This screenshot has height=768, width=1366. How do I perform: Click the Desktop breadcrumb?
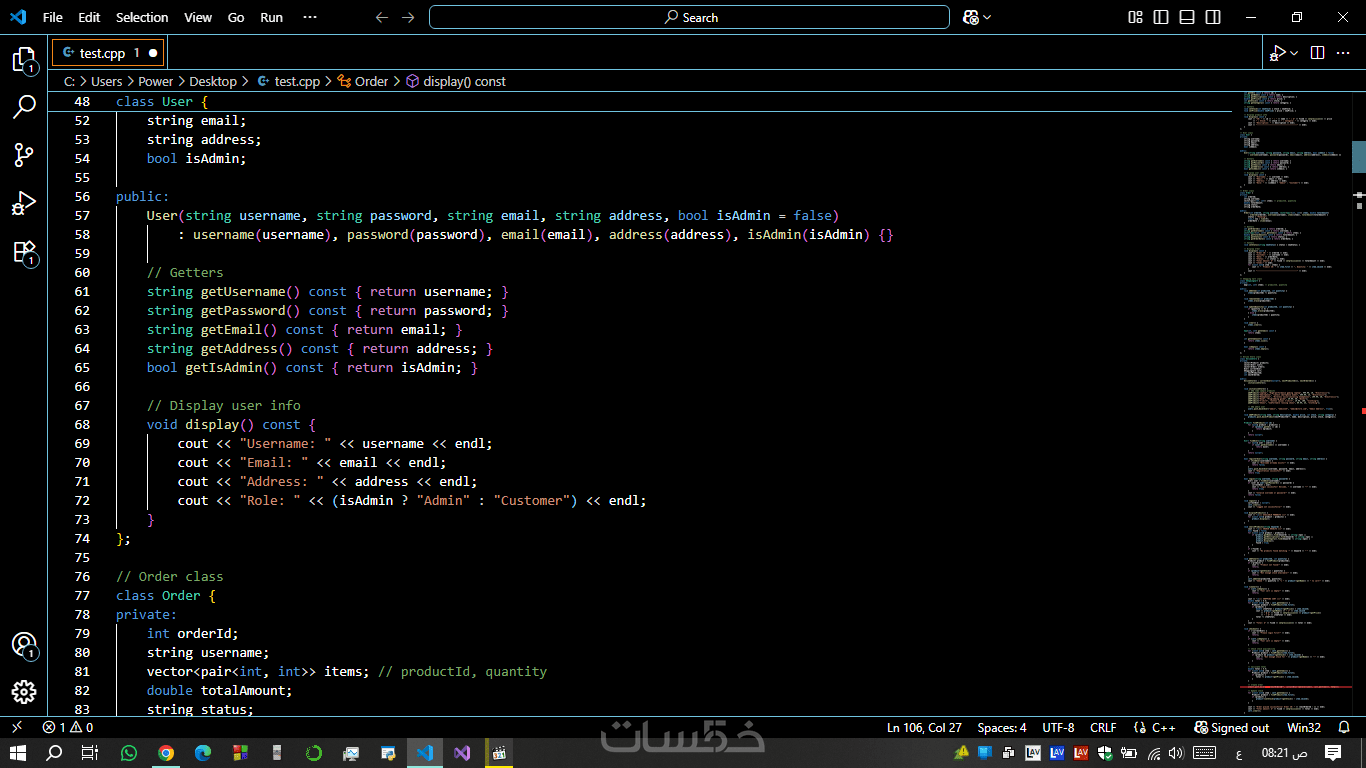coord(213,81)
